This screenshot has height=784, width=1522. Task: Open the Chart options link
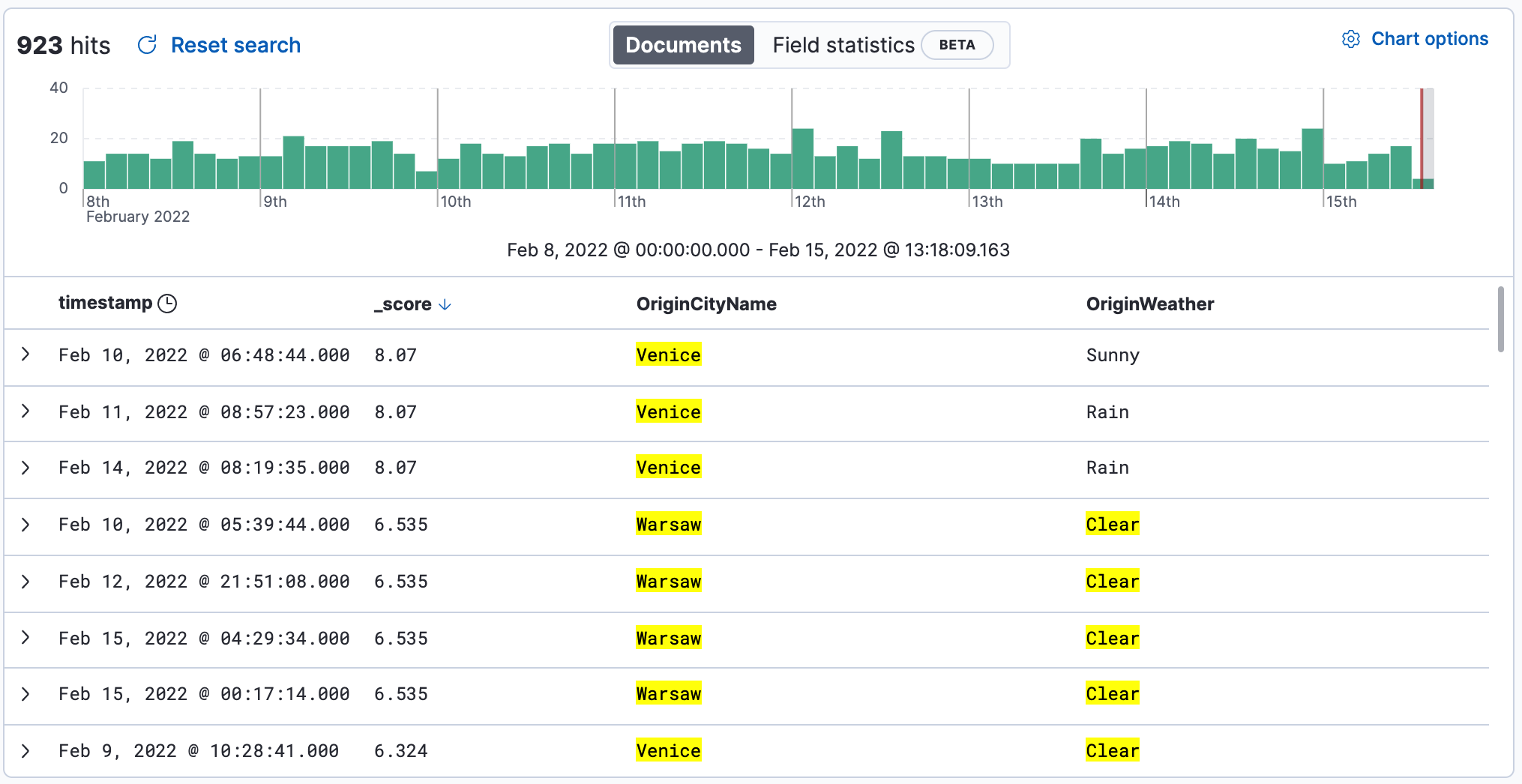[1429, 39]
